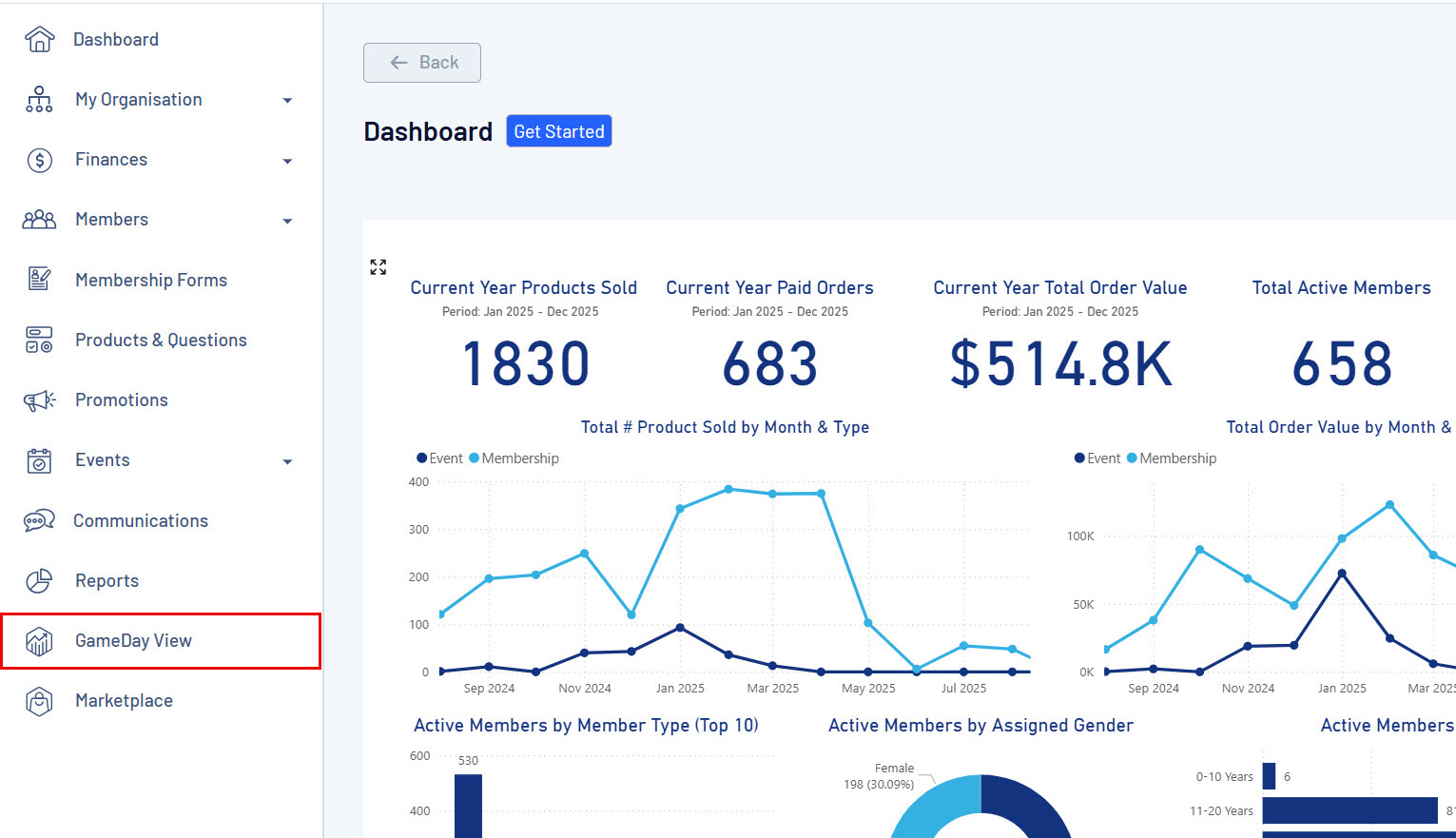This screenshot has width=1456, height=838.
Task: Click the blue Get Started button
Action: 559,131
